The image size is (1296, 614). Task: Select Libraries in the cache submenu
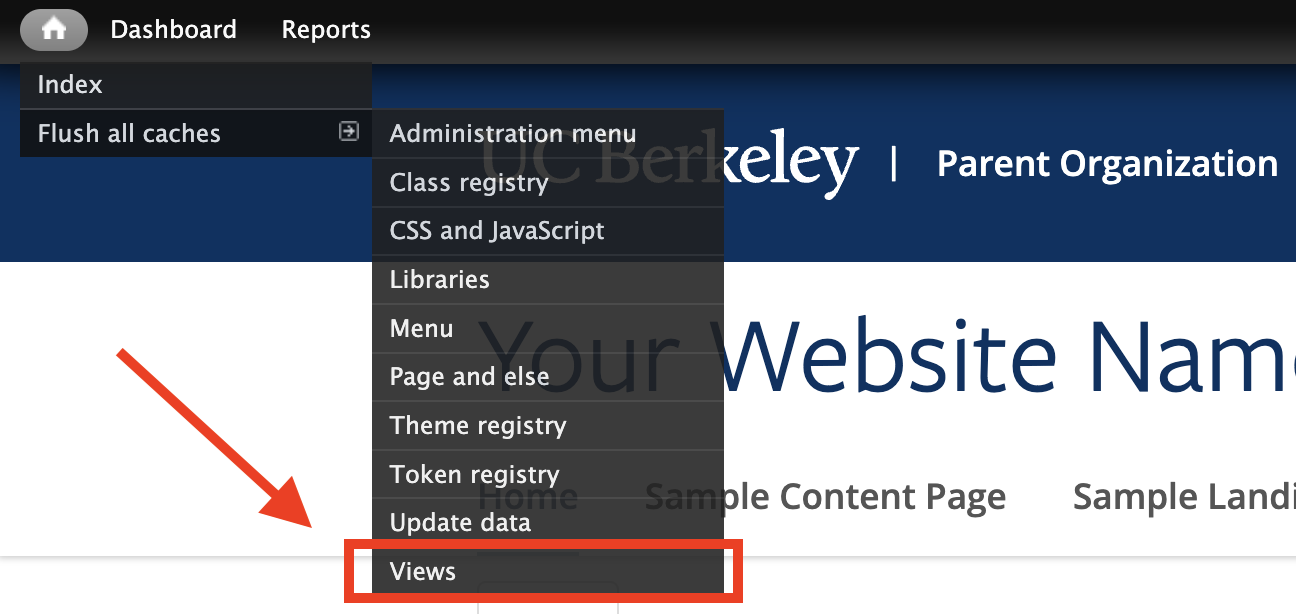(x=548, y=280)
